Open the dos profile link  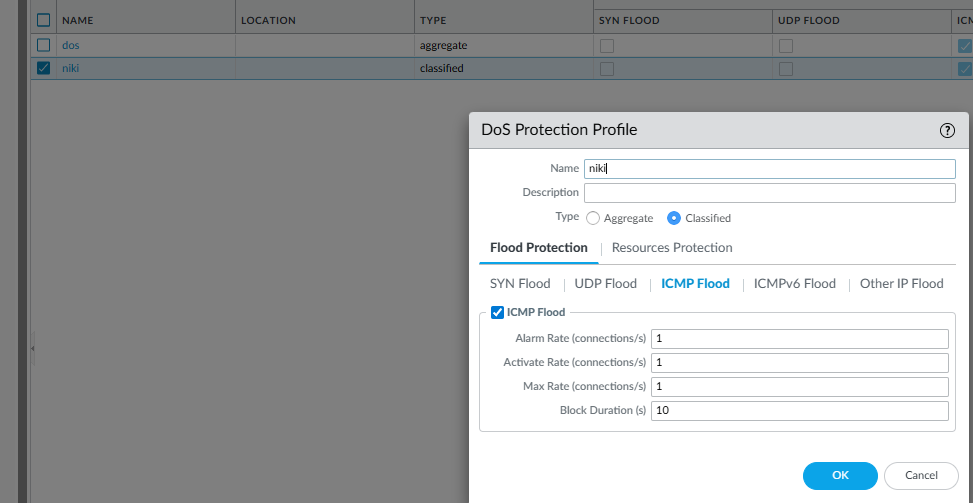(x=71, y=45)
